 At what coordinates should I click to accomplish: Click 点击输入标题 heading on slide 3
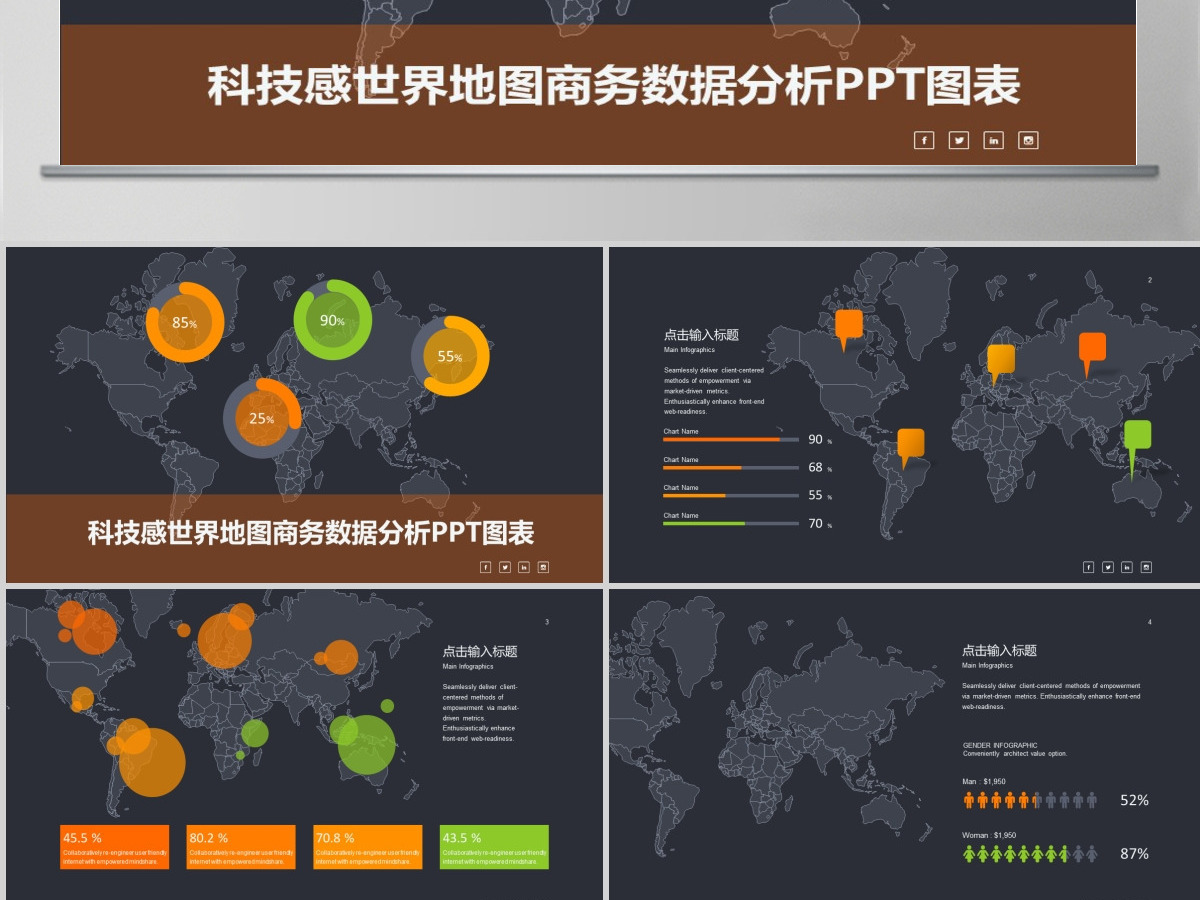(480, 651)
